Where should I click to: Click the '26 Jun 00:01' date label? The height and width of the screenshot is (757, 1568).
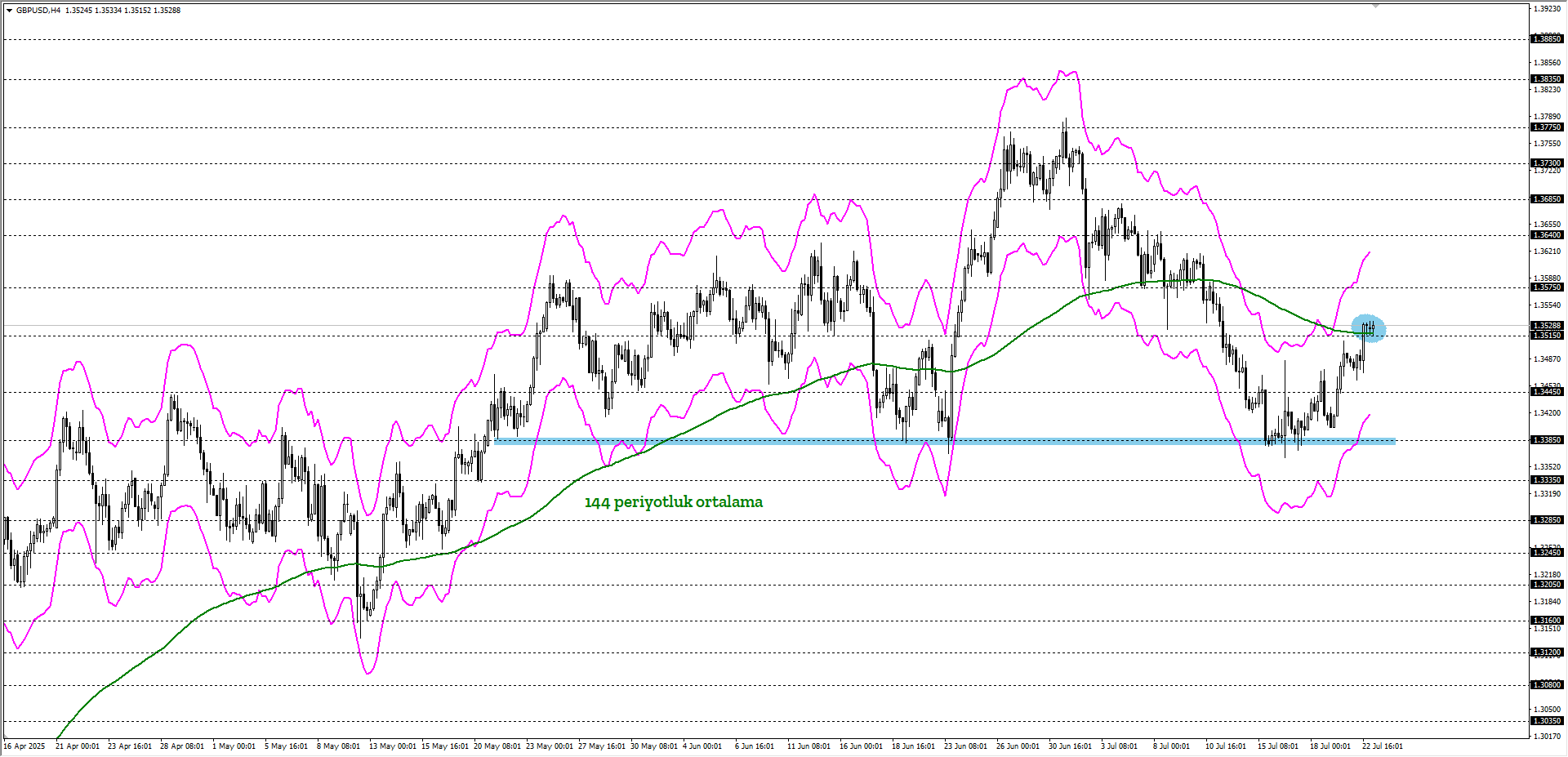(1018, 746)
